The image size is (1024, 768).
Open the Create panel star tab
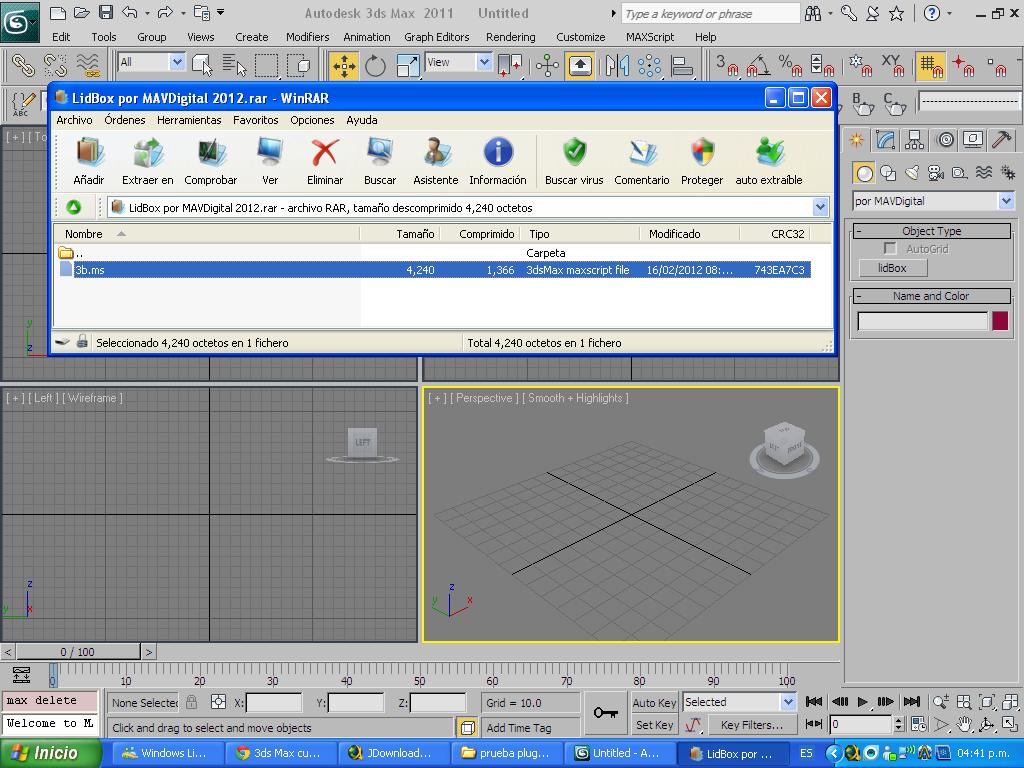(856, 140)
